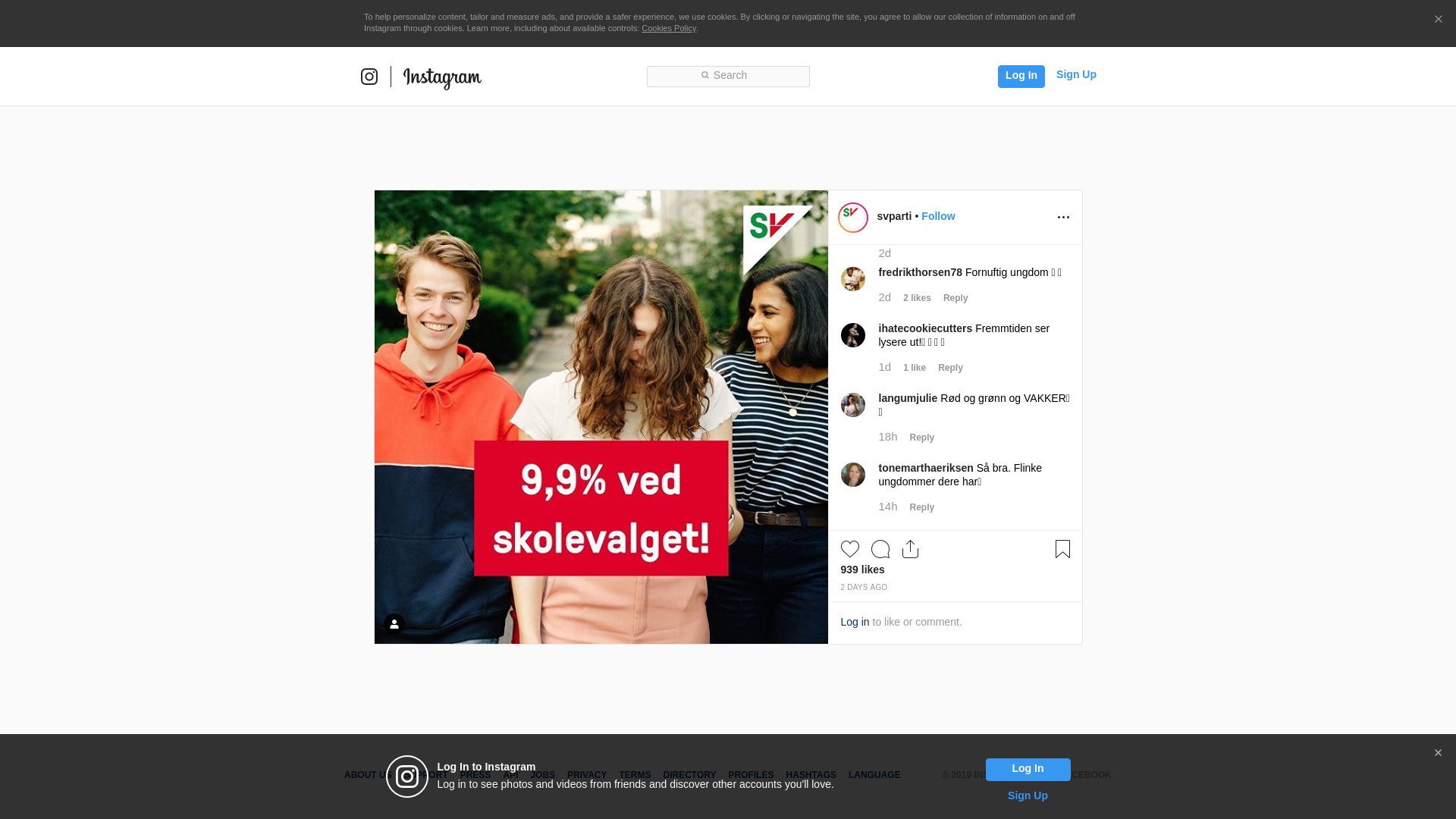View 1 like on ihatecookiecutters' comment

coord(915,368)
